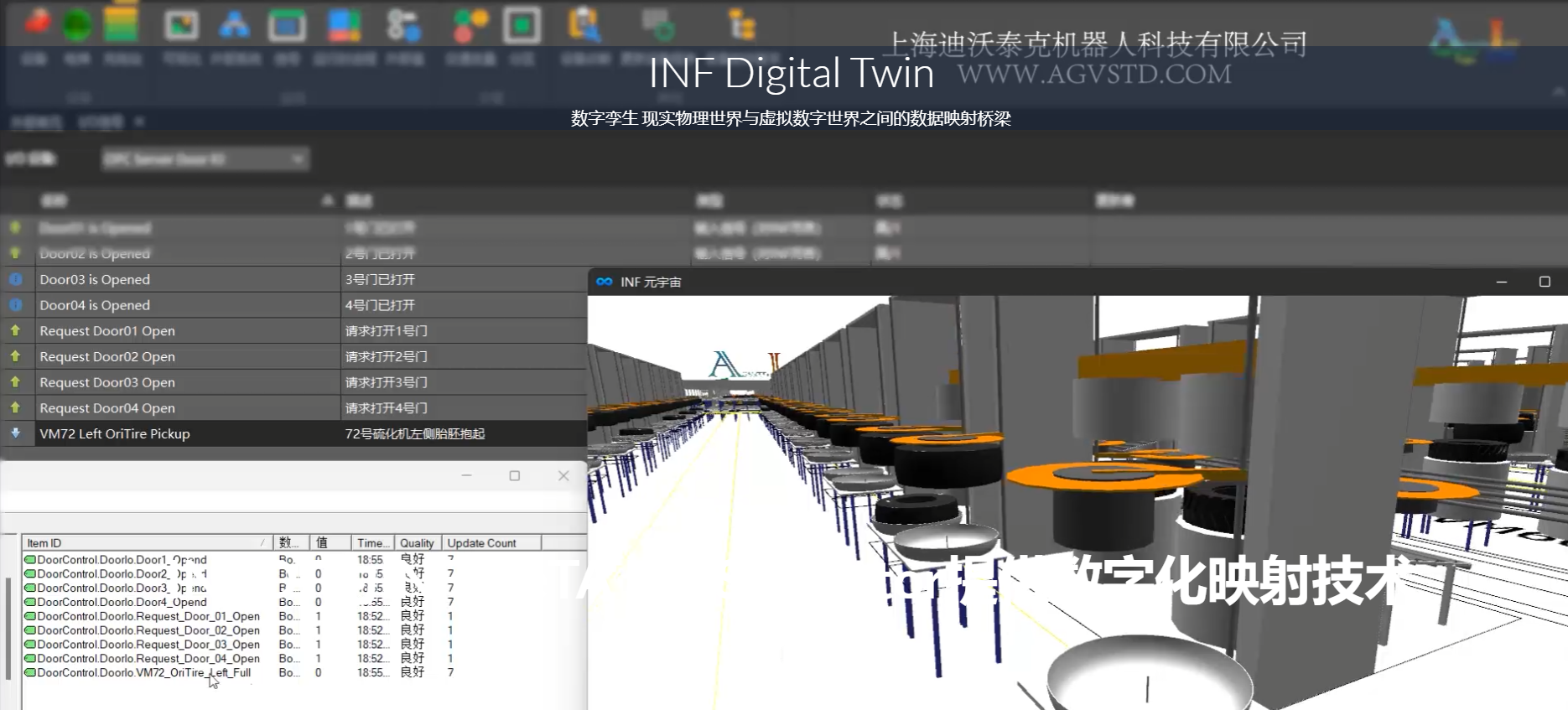The width and height of the screenshot is (1568, 710).
Task: Close the active I/O tab
Action: pos(139,122)
